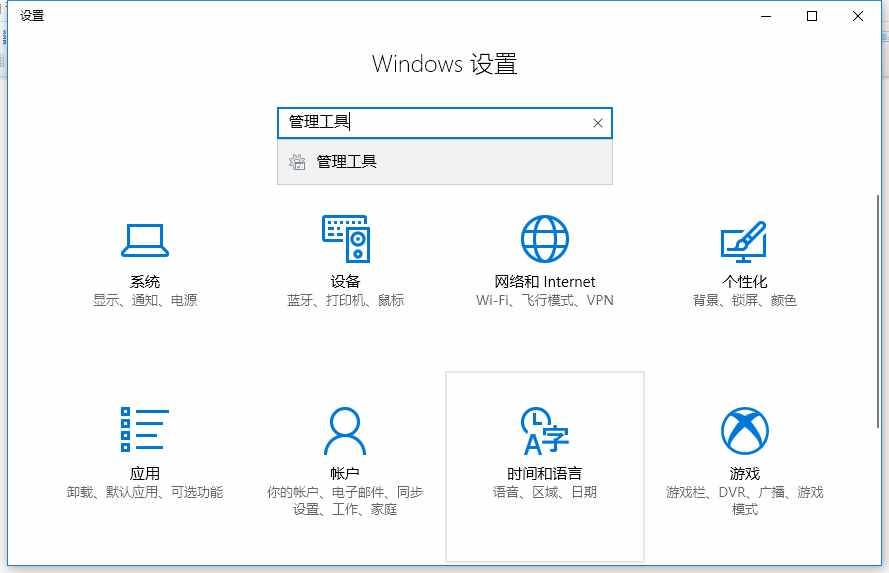Image resolution: width=889 pixels, height=573 pixels.
Task: Open the 设备 keyboard and speaker icon
Action: click(346, 239)
